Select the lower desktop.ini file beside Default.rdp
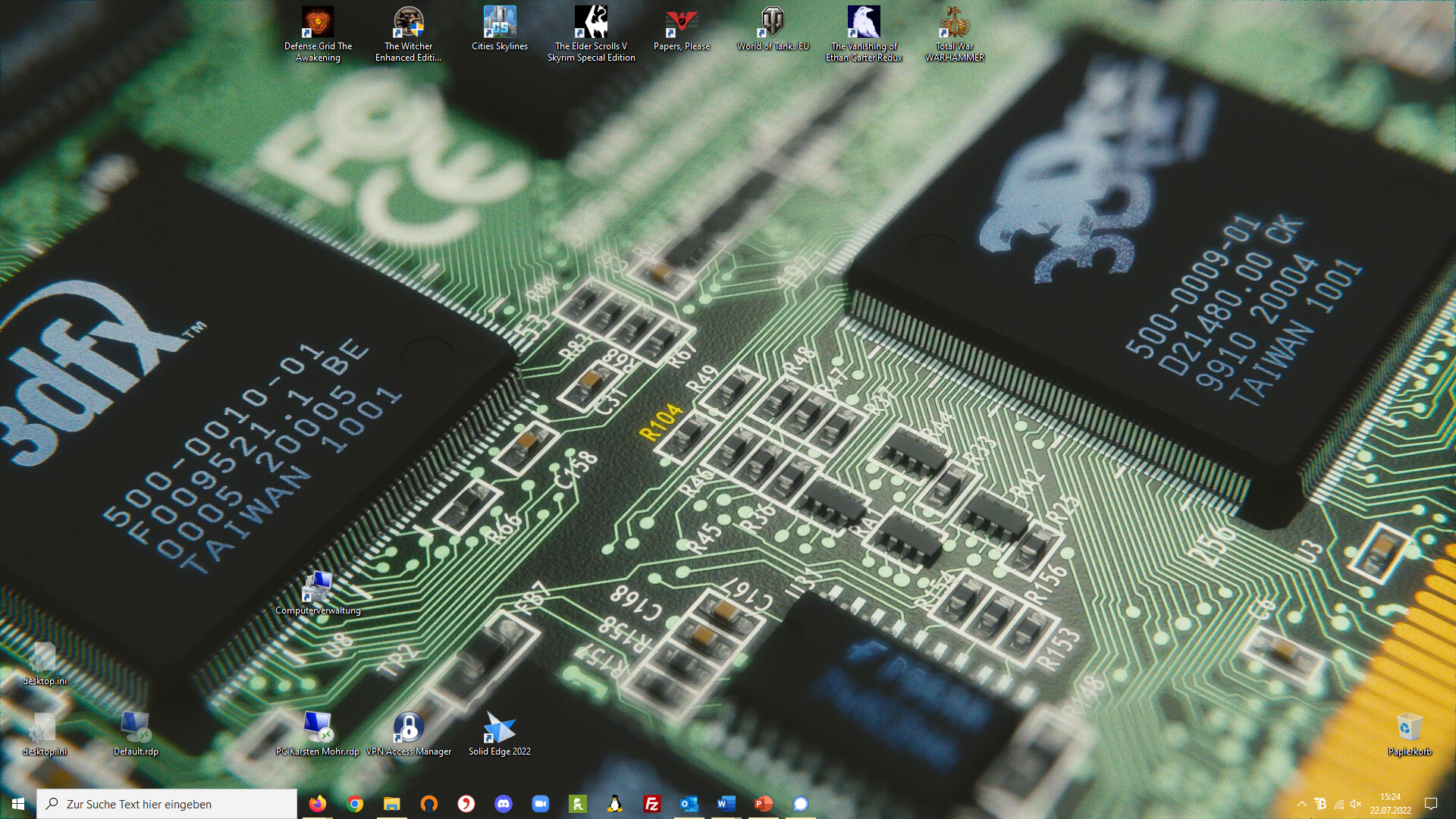 [45, 735]
